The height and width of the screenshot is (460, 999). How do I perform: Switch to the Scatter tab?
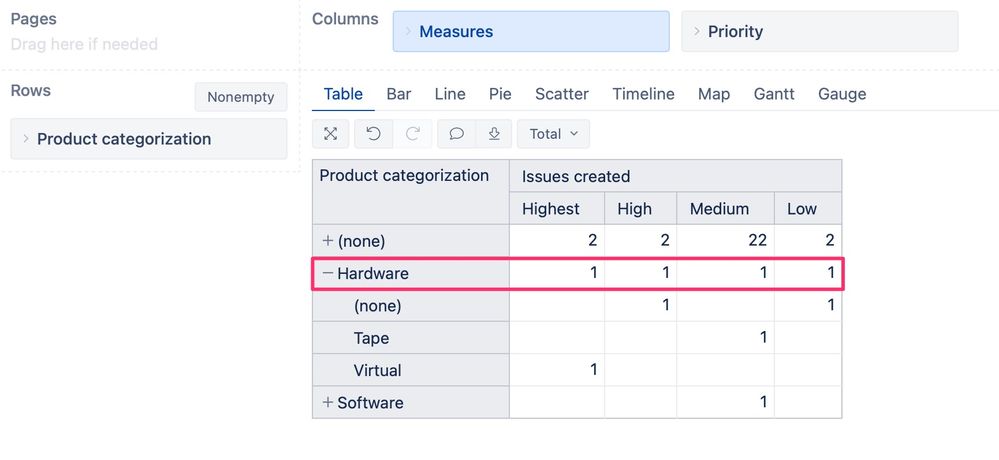562,94
